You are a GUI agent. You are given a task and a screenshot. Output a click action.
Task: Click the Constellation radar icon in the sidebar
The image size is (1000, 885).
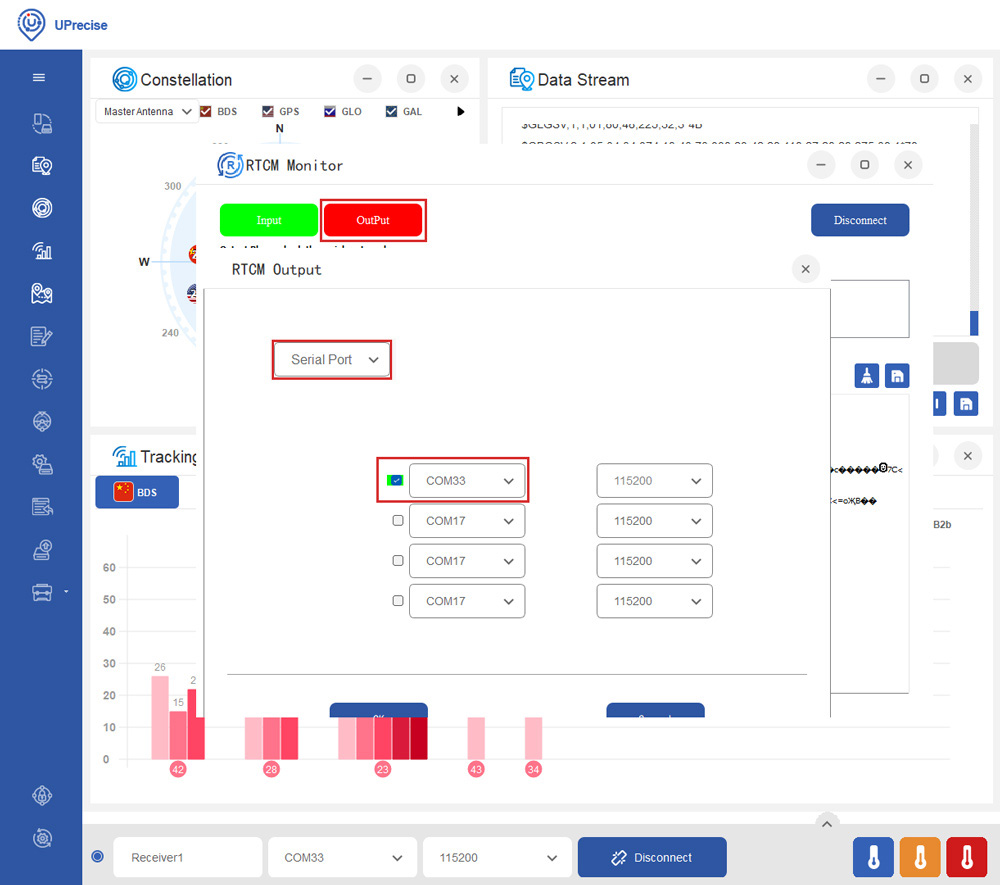click(41, 208)
